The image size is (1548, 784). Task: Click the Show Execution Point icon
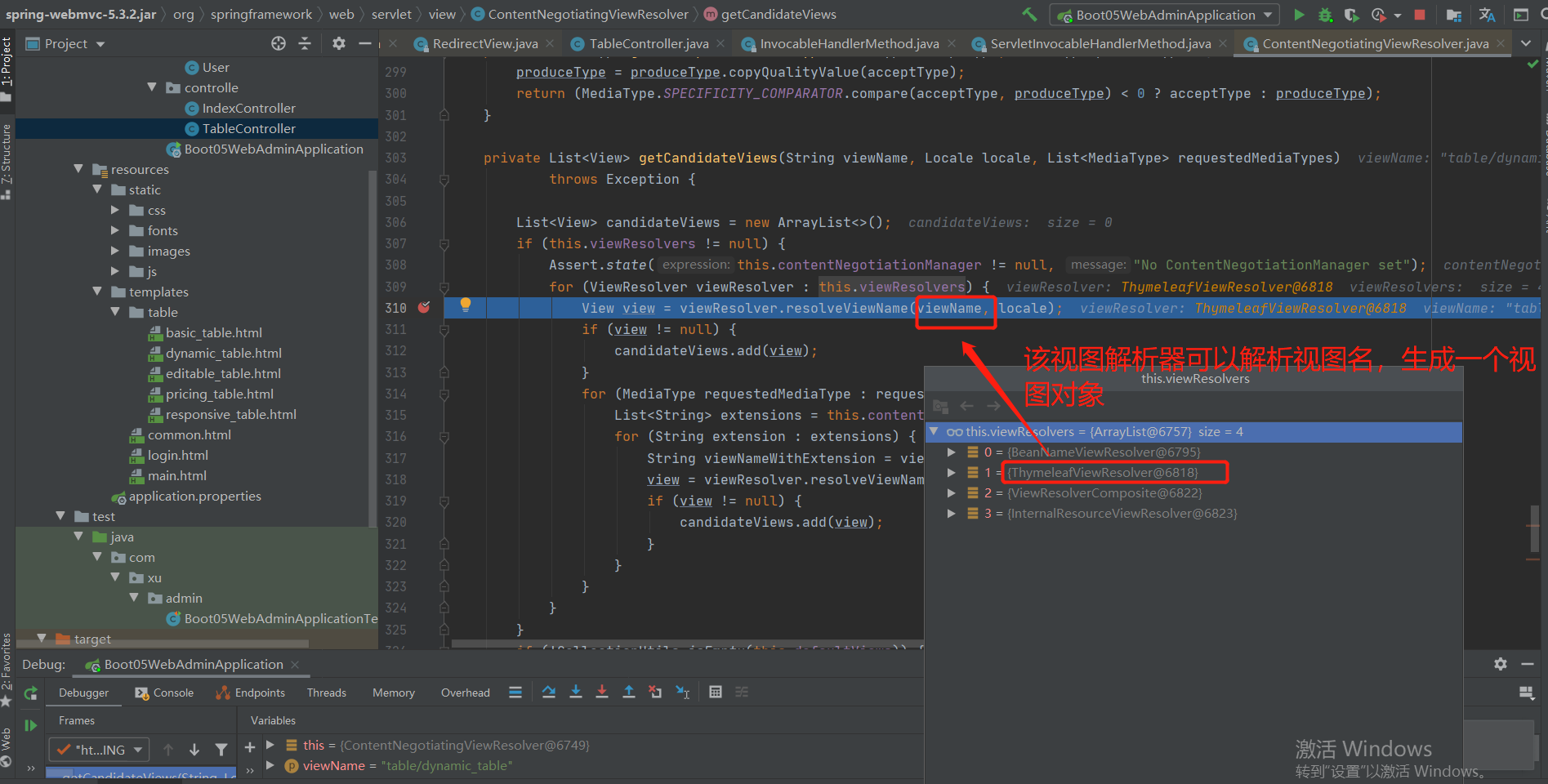click(515, 692)
